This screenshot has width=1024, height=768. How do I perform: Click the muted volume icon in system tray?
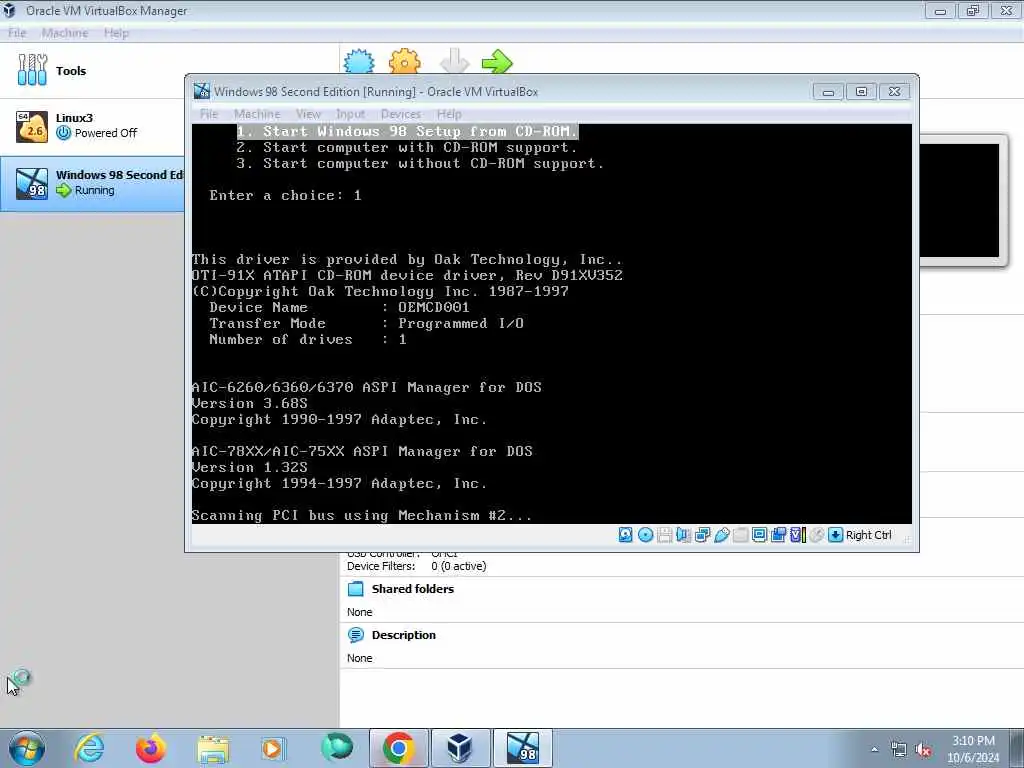(x=923, y=750)
